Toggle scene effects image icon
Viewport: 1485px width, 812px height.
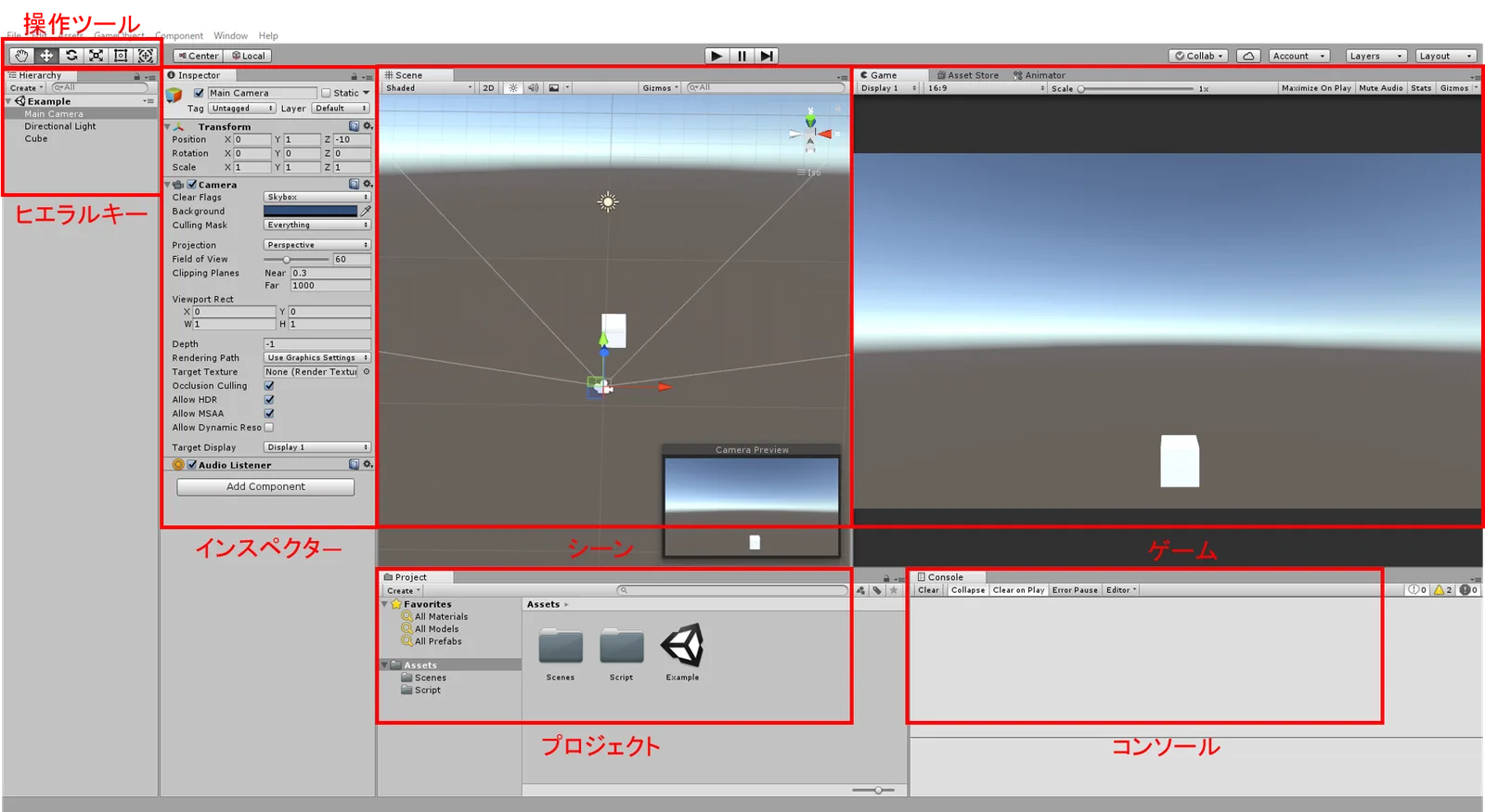point(554,88)
